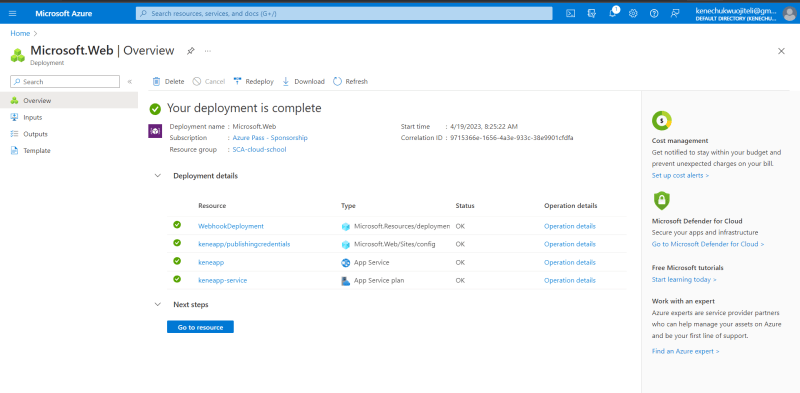Click Set up cost alerts link
Screen dimensions: 800x393
click(680, 176)
